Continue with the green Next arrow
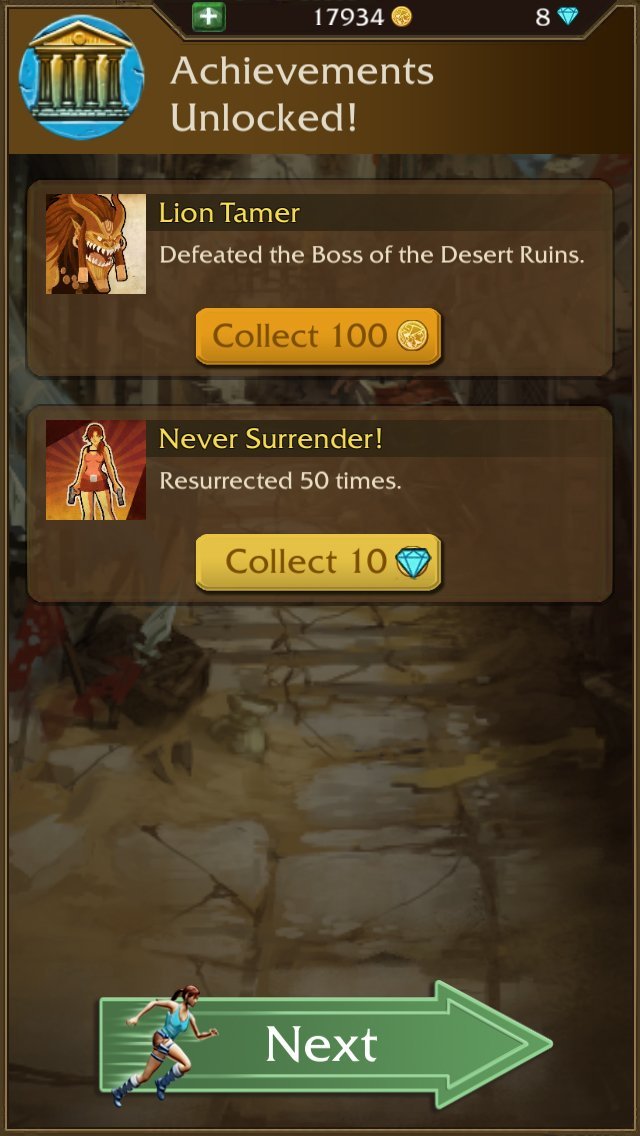640x1136 pixels. [326, 1044]
